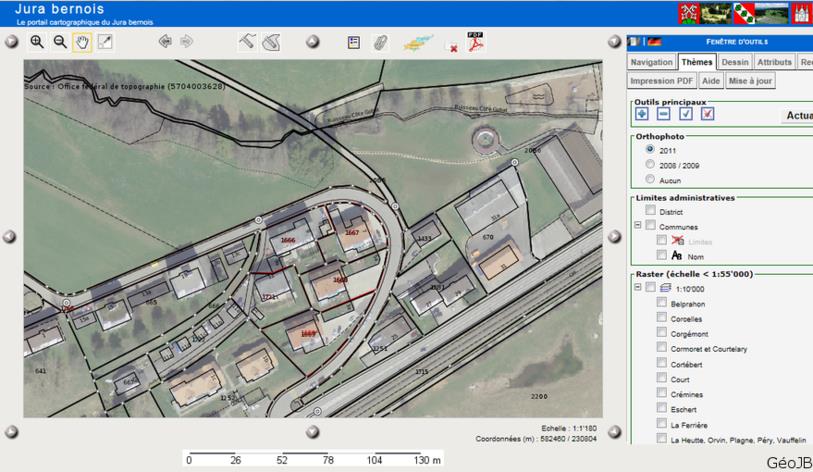This screenshot has width=813, height=472.
Task: Collapse all themes with blue minus icon
Action: coord(663,114)
